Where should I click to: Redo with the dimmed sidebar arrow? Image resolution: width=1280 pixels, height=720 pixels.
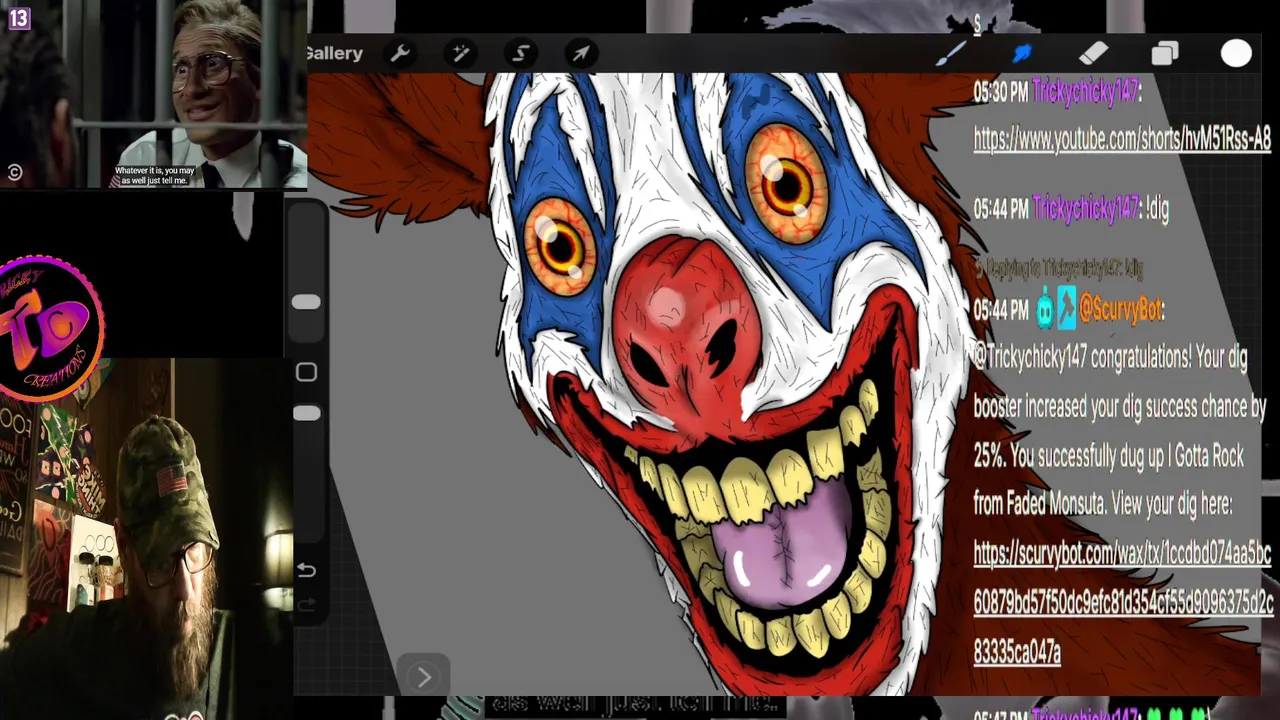coord(306,604)
